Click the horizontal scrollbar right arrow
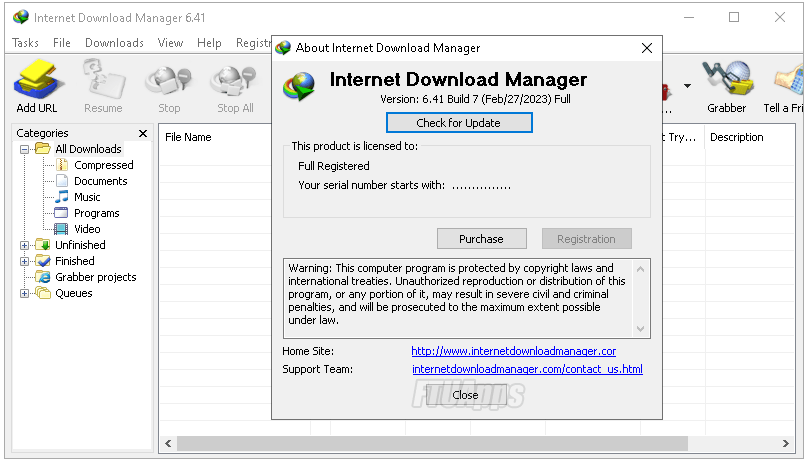The height and width of the screenshot is (462, 807). coord(785,443)
